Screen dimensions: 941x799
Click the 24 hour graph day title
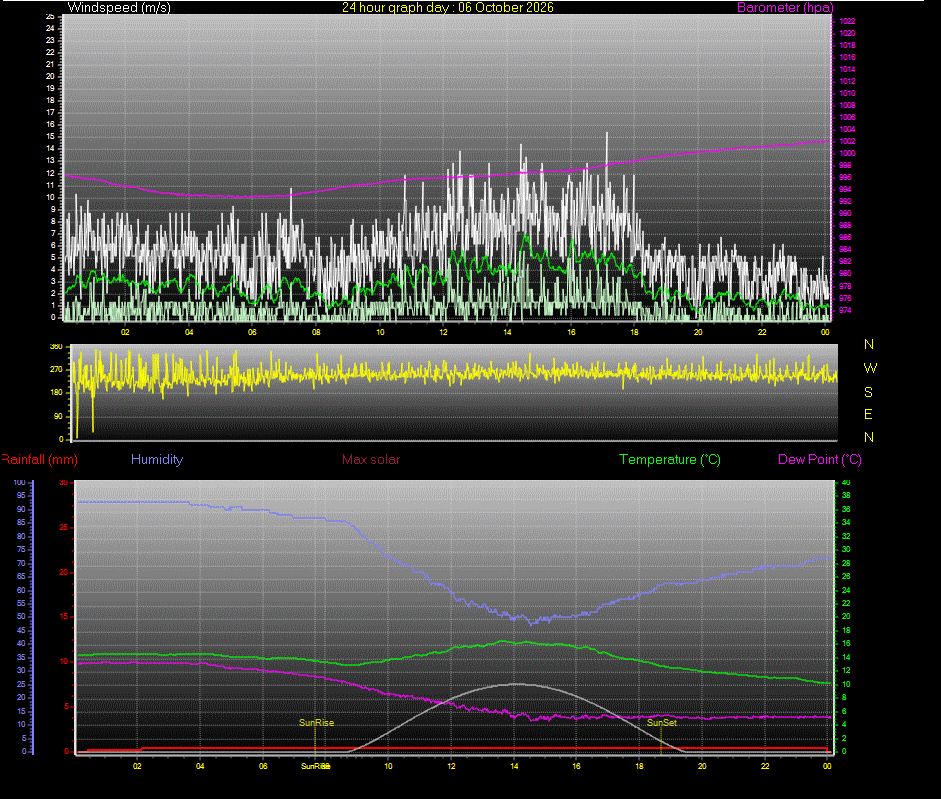448,7
